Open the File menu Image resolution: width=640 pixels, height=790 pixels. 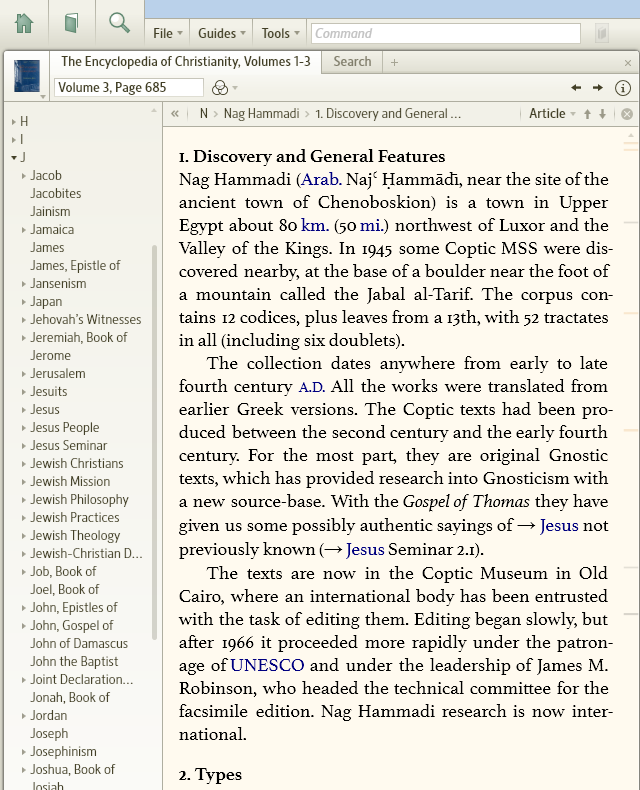(167, 33)
